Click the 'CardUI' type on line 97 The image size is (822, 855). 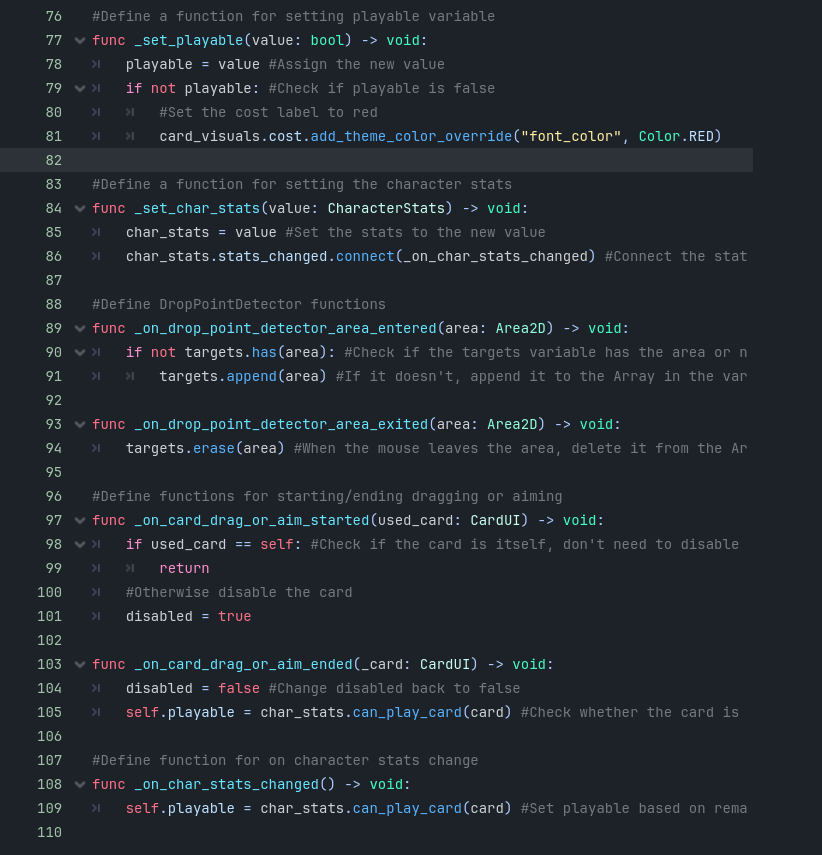[x=495, y=520]
